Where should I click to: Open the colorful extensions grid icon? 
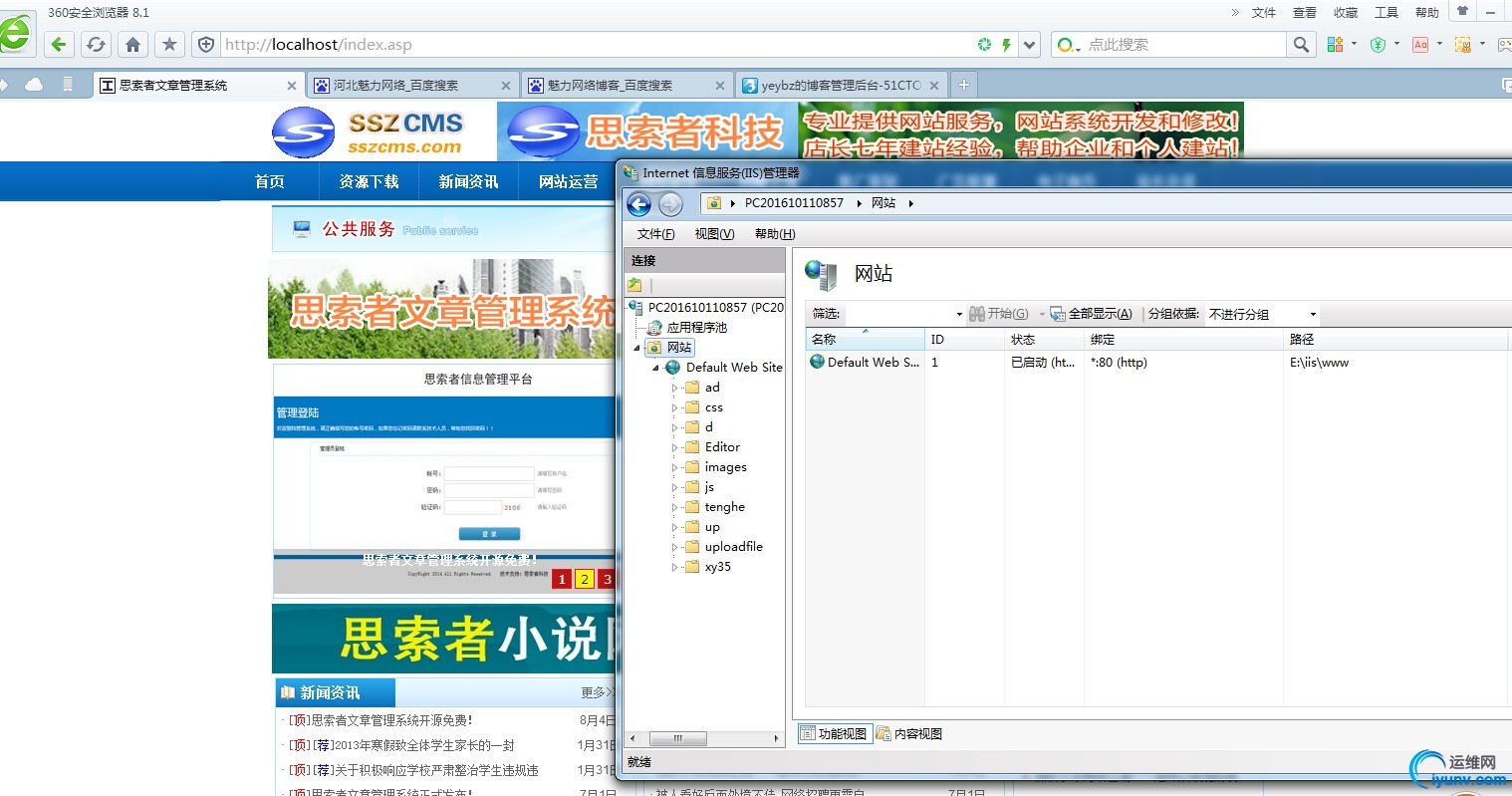1335,44
